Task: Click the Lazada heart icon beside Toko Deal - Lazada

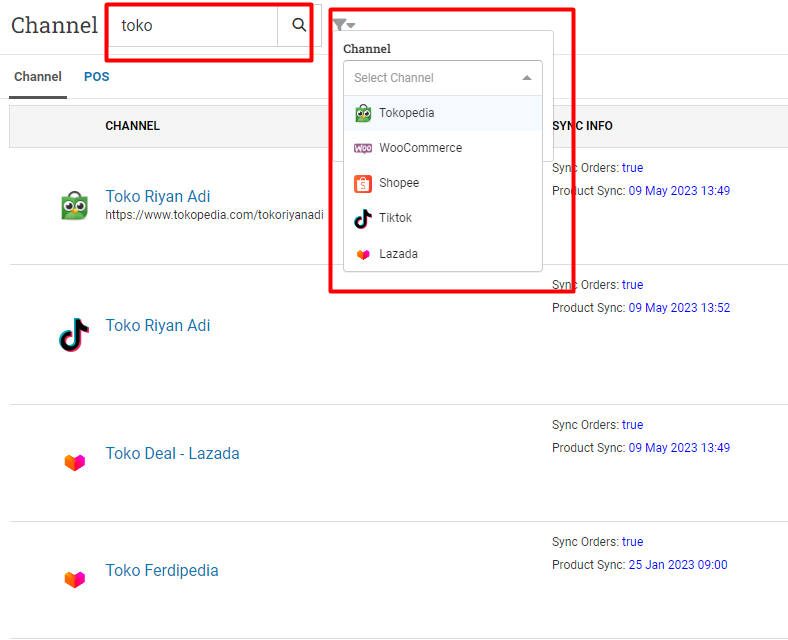Action: pos(75,462)
